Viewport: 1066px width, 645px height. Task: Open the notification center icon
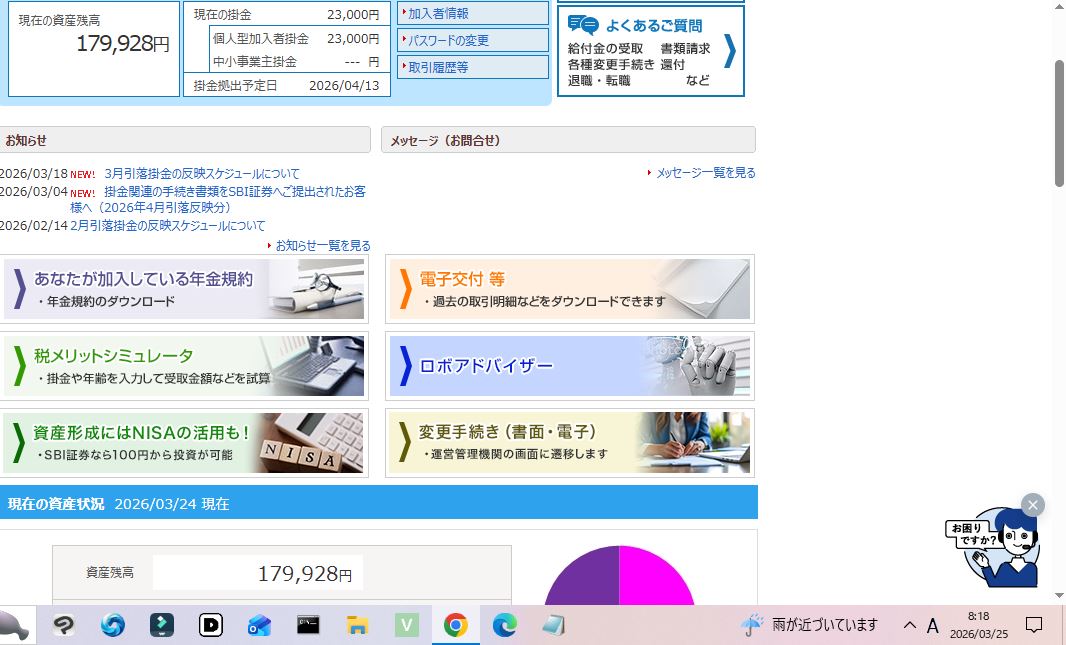click(x=1034, y=625)
